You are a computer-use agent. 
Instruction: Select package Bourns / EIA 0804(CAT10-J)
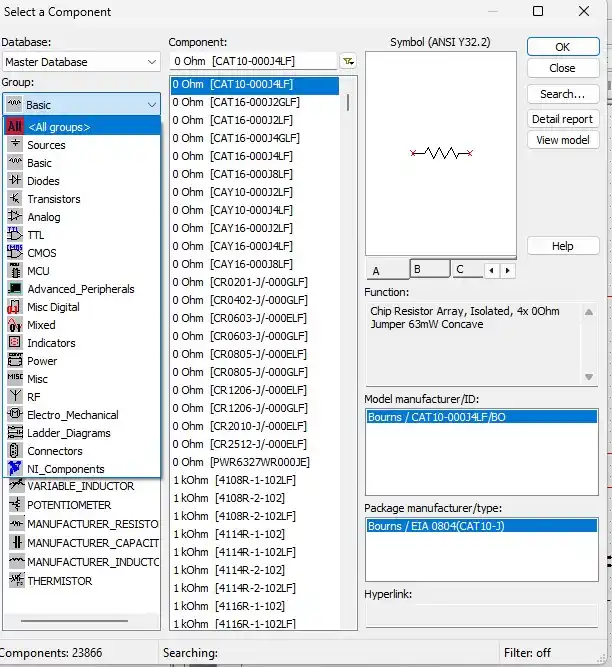(481, 526)
